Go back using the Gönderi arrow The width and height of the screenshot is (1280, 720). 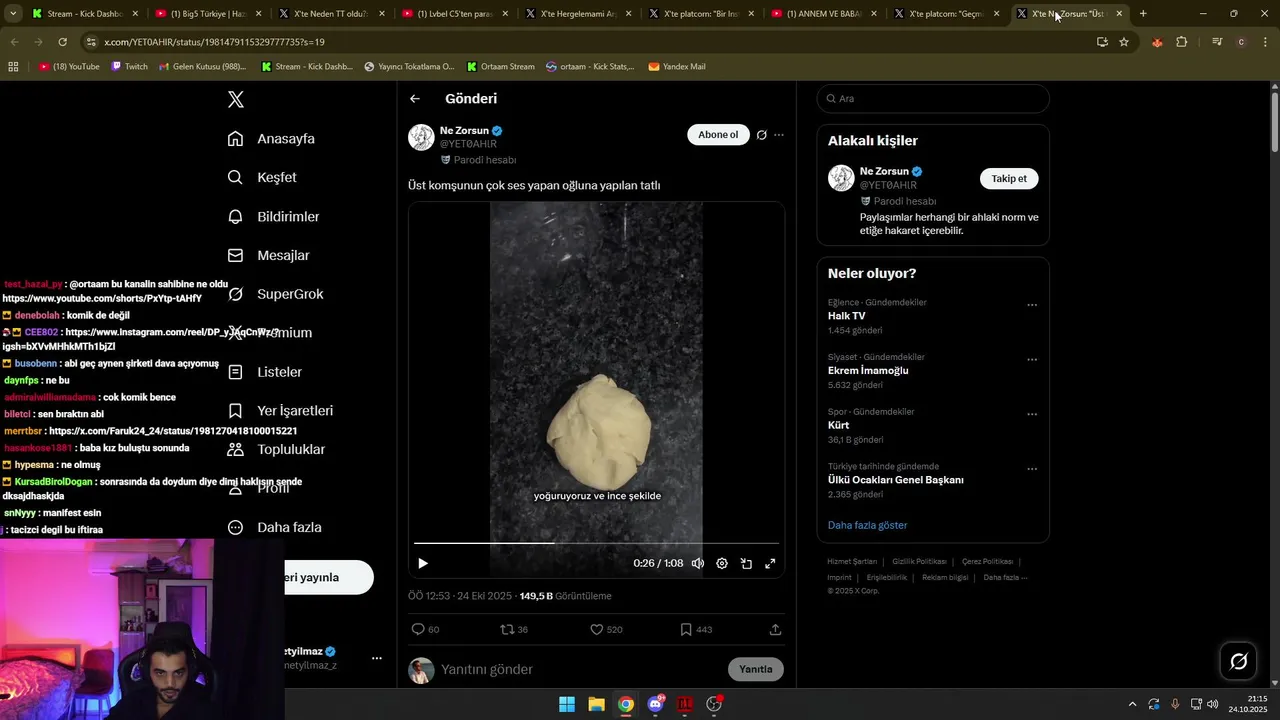click(415, 99)
